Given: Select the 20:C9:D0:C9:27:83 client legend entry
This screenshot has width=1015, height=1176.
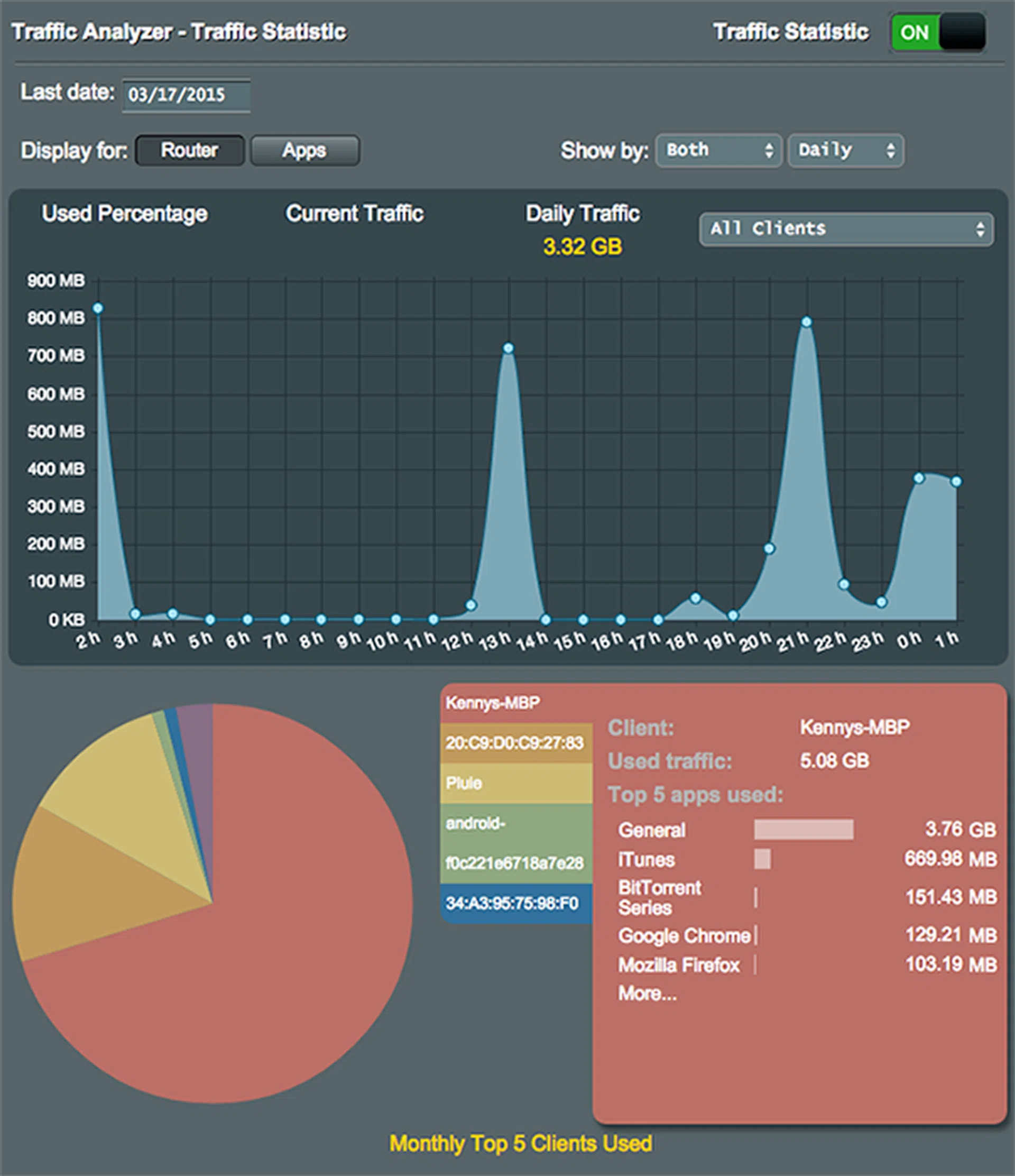Looking at the screenshot, I should (515, 743).
